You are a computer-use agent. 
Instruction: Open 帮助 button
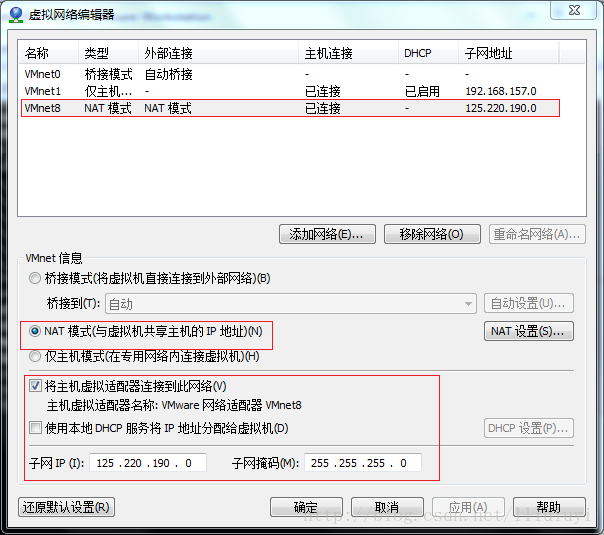(549, 507)
